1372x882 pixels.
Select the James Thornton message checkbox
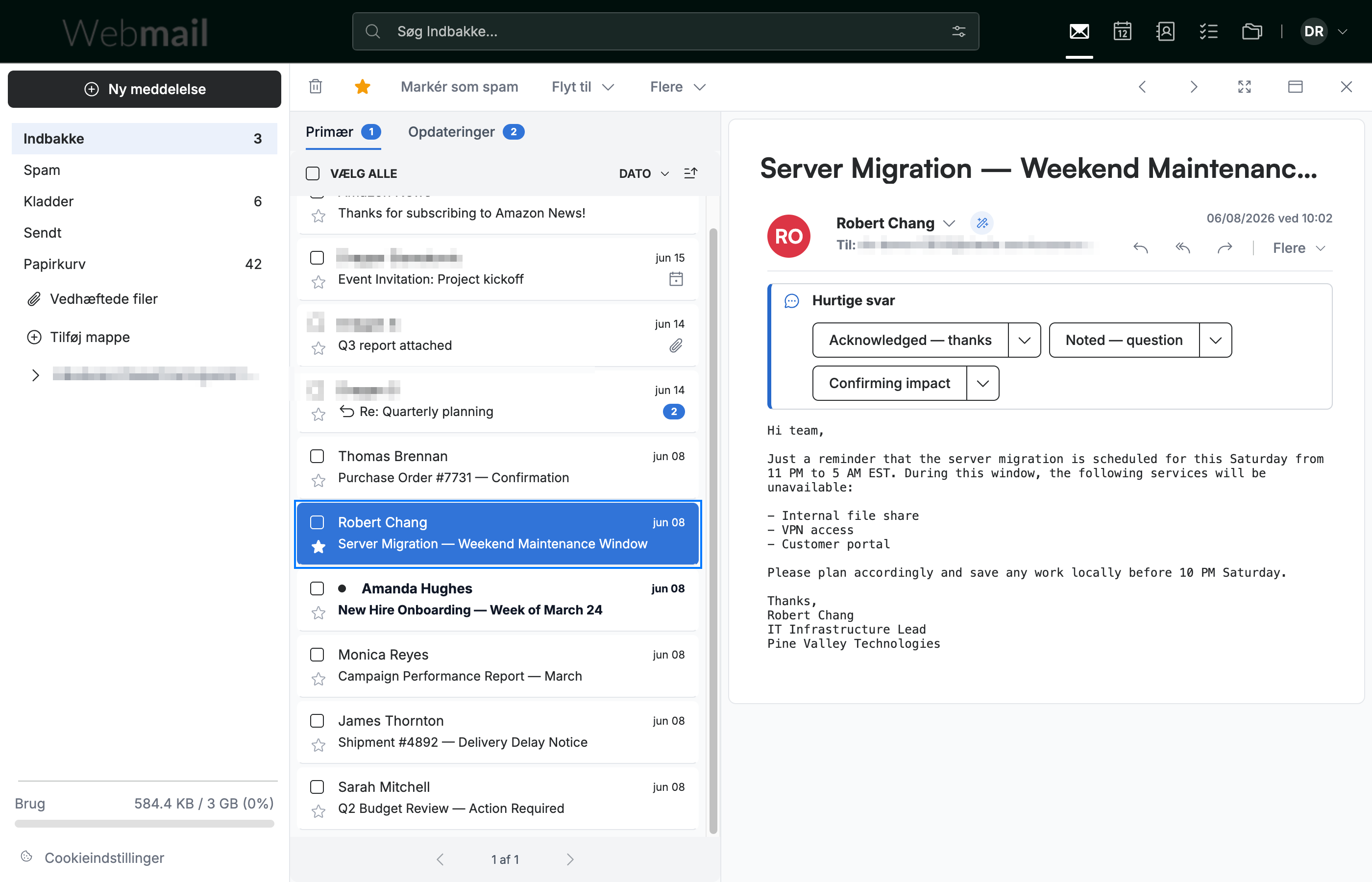click(x=317, y=721)
